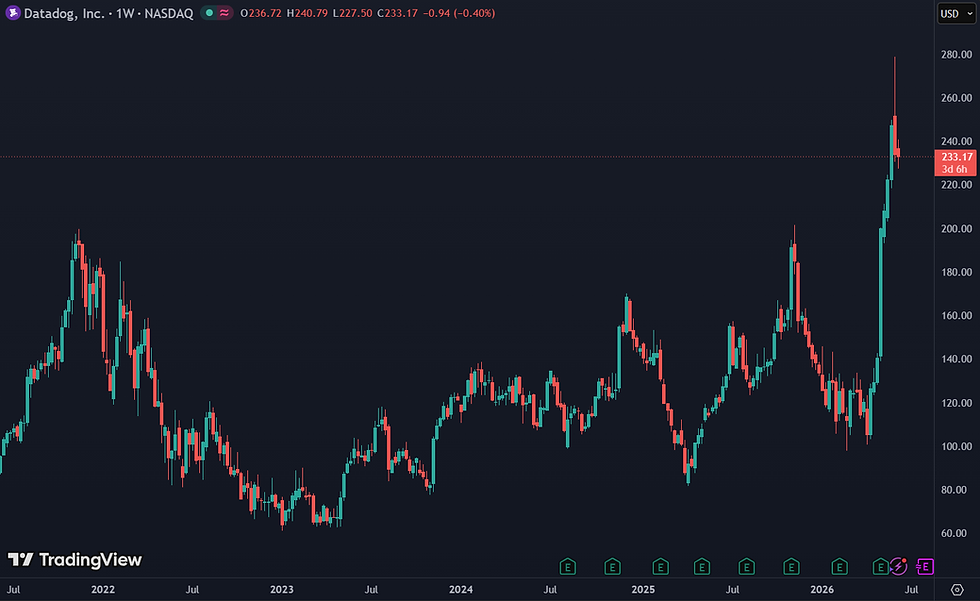Click the Datadog logo icon
The image size is (980, 601).
pyautogui.click(x=12, y=13)
